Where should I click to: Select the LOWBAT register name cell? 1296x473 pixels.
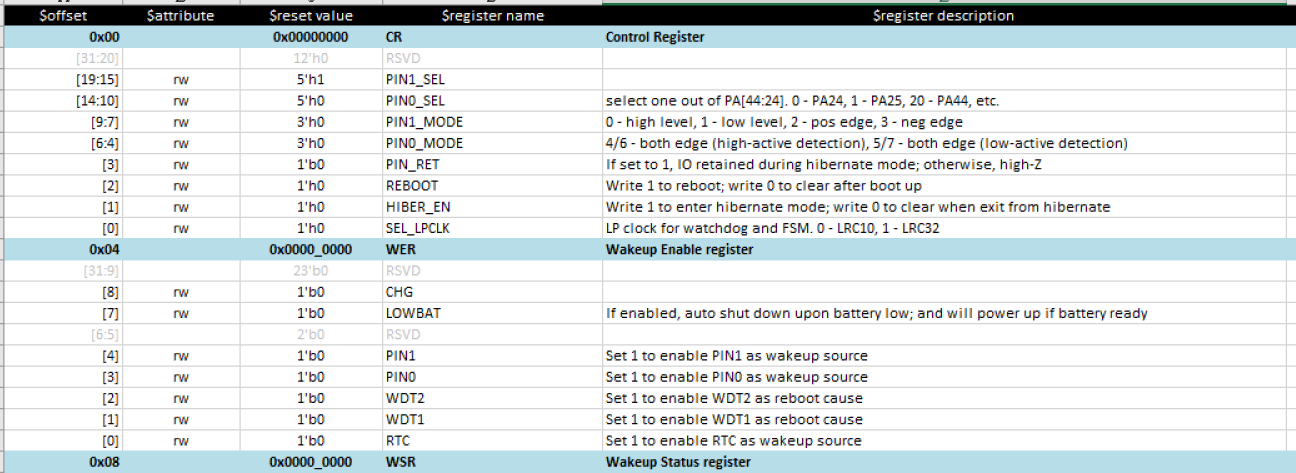pyautogui.click(x=413, y=313)
